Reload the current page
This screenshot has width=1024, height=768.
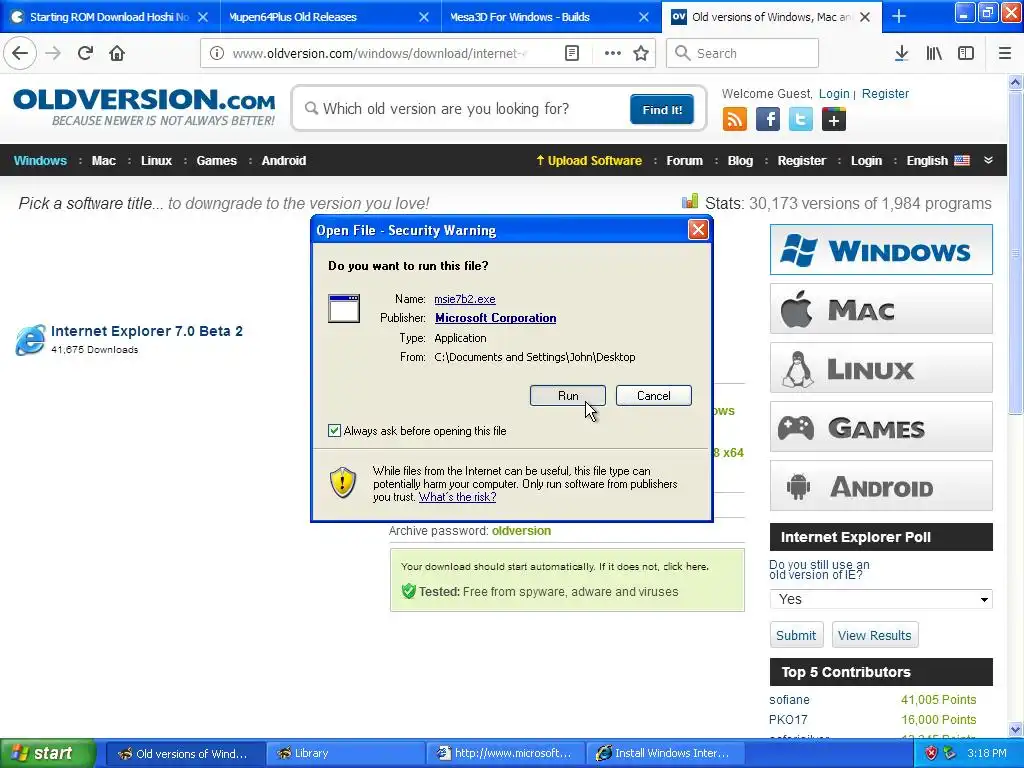[x=85, y=53]
